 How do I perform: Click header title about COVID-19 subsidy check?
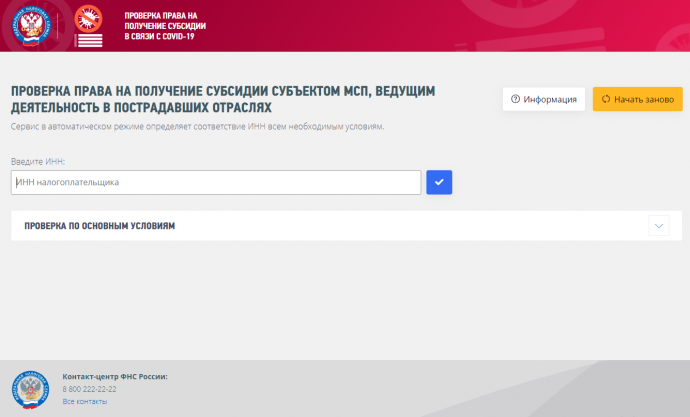pyautogui.click(x=165, y=26)
